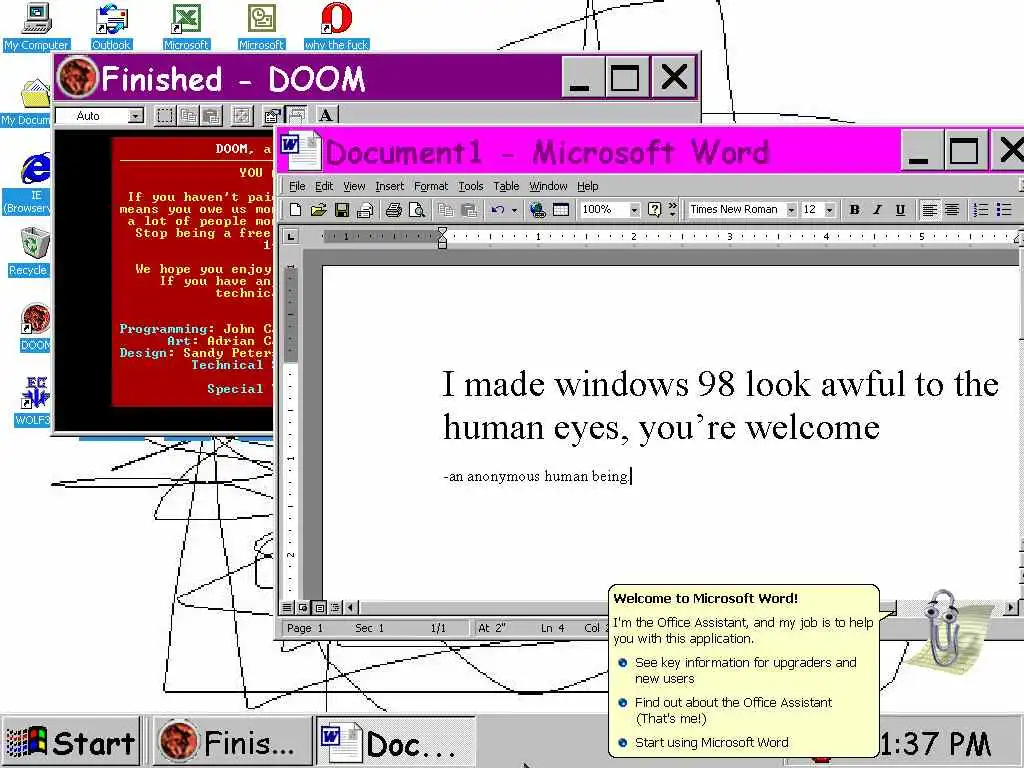
Task: Click the Properties icon in DOOM toolbar
Action: pos(272,116)
